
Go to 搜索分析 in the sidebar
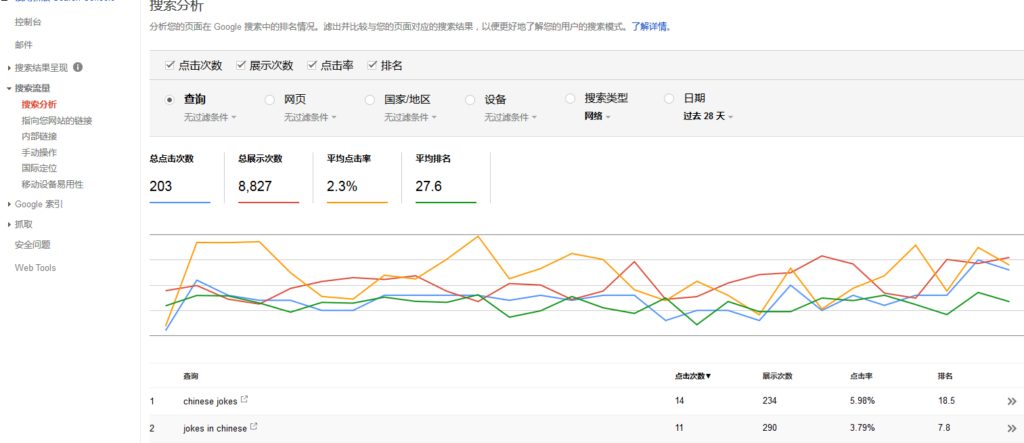click(x=39, y=104)
